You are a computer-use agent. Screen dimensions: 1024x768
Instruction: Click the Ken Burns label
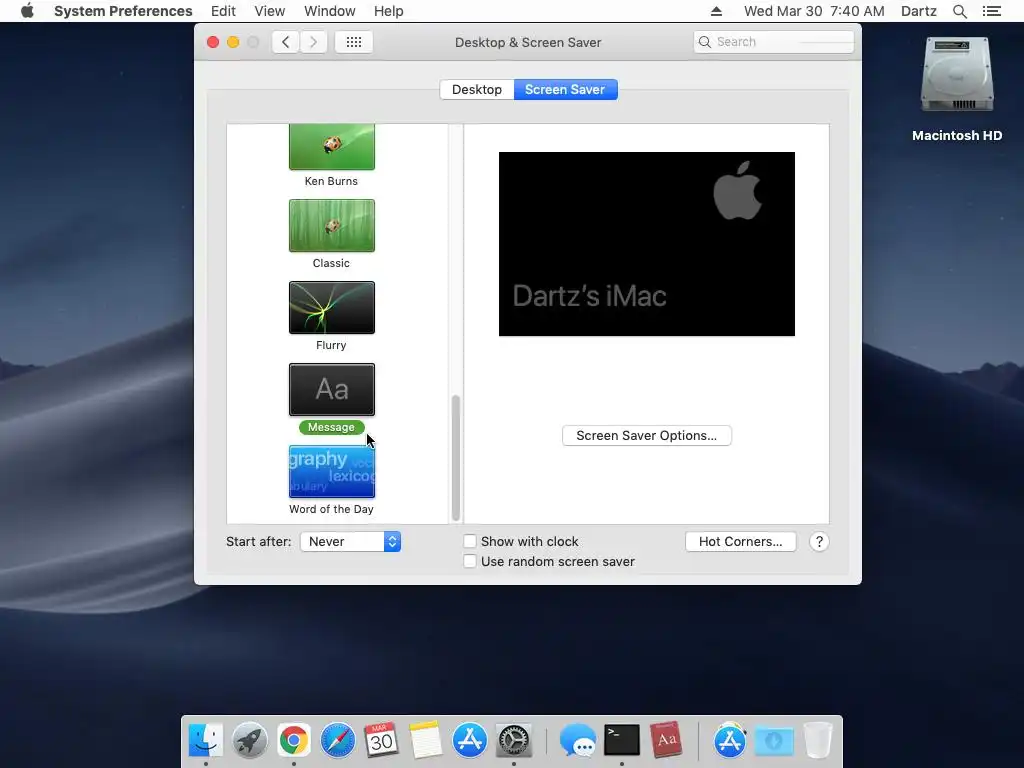point(331,181)
